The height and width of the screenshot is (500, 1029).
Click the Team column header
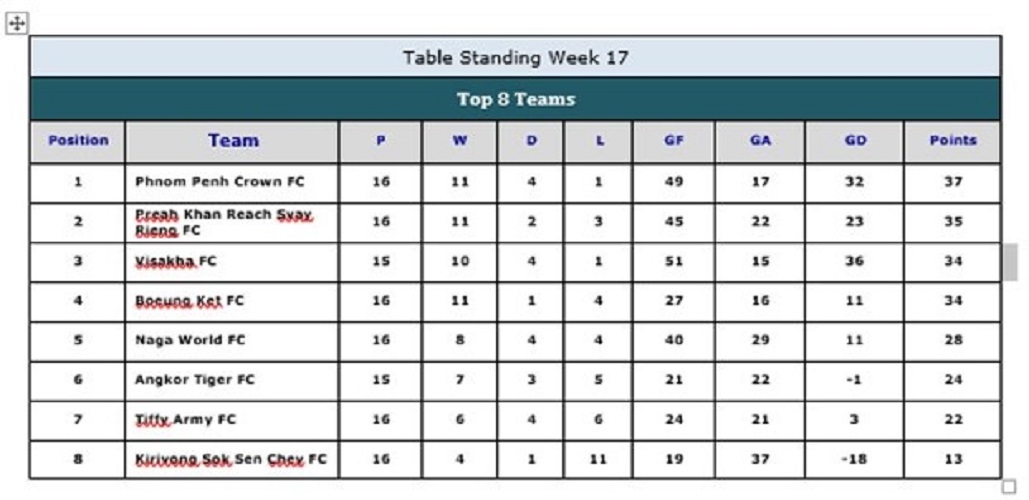point(233,141)
